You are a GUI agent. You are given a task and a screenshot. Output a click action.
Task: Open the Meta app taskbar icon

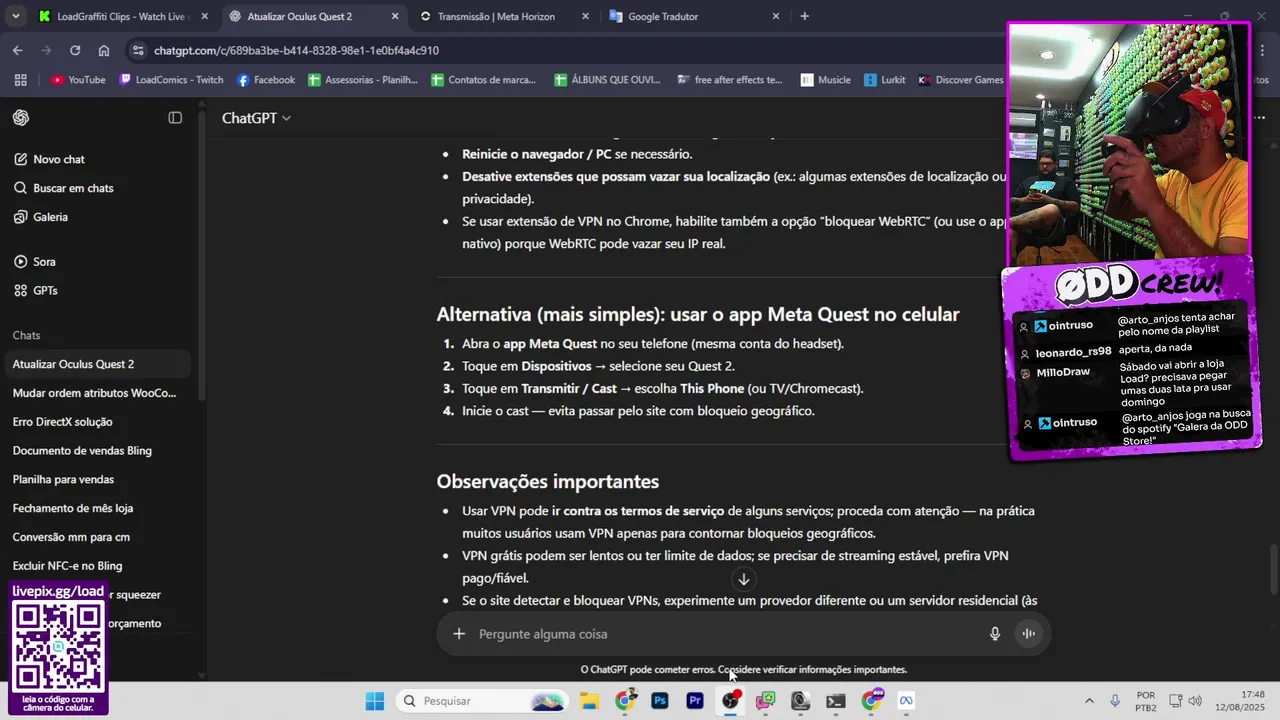pos(906,701)
